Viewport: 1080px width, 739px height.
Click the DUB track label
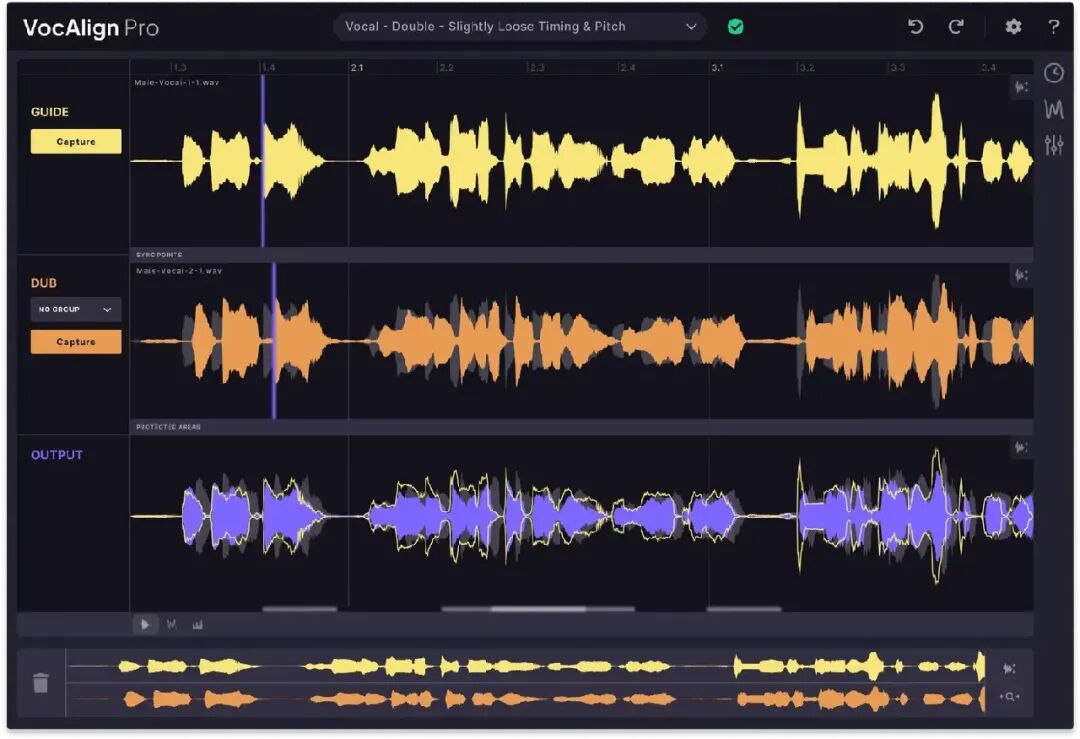pyautogui.click(x=43, y=283)
